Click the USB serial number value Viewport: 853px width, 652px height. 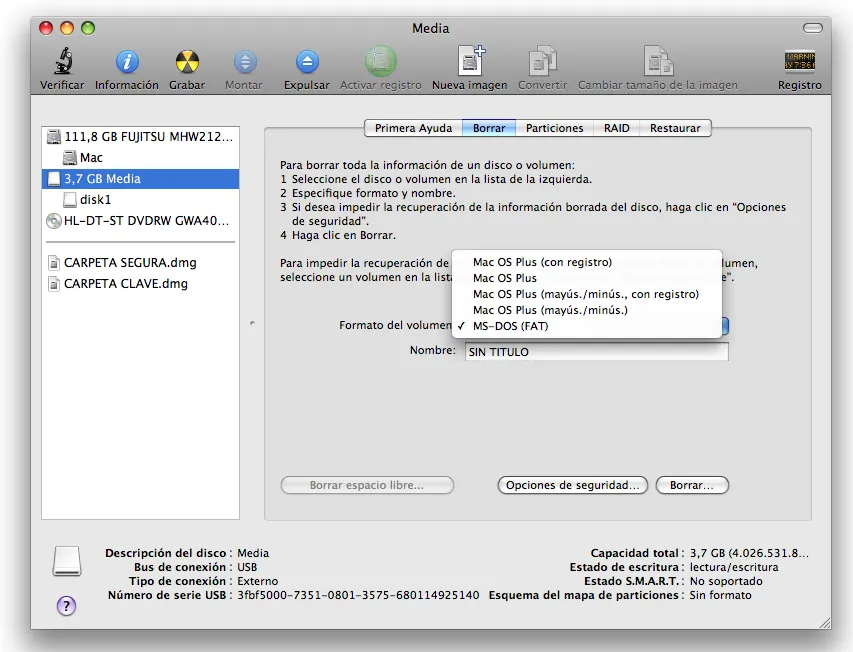(358, 595)
